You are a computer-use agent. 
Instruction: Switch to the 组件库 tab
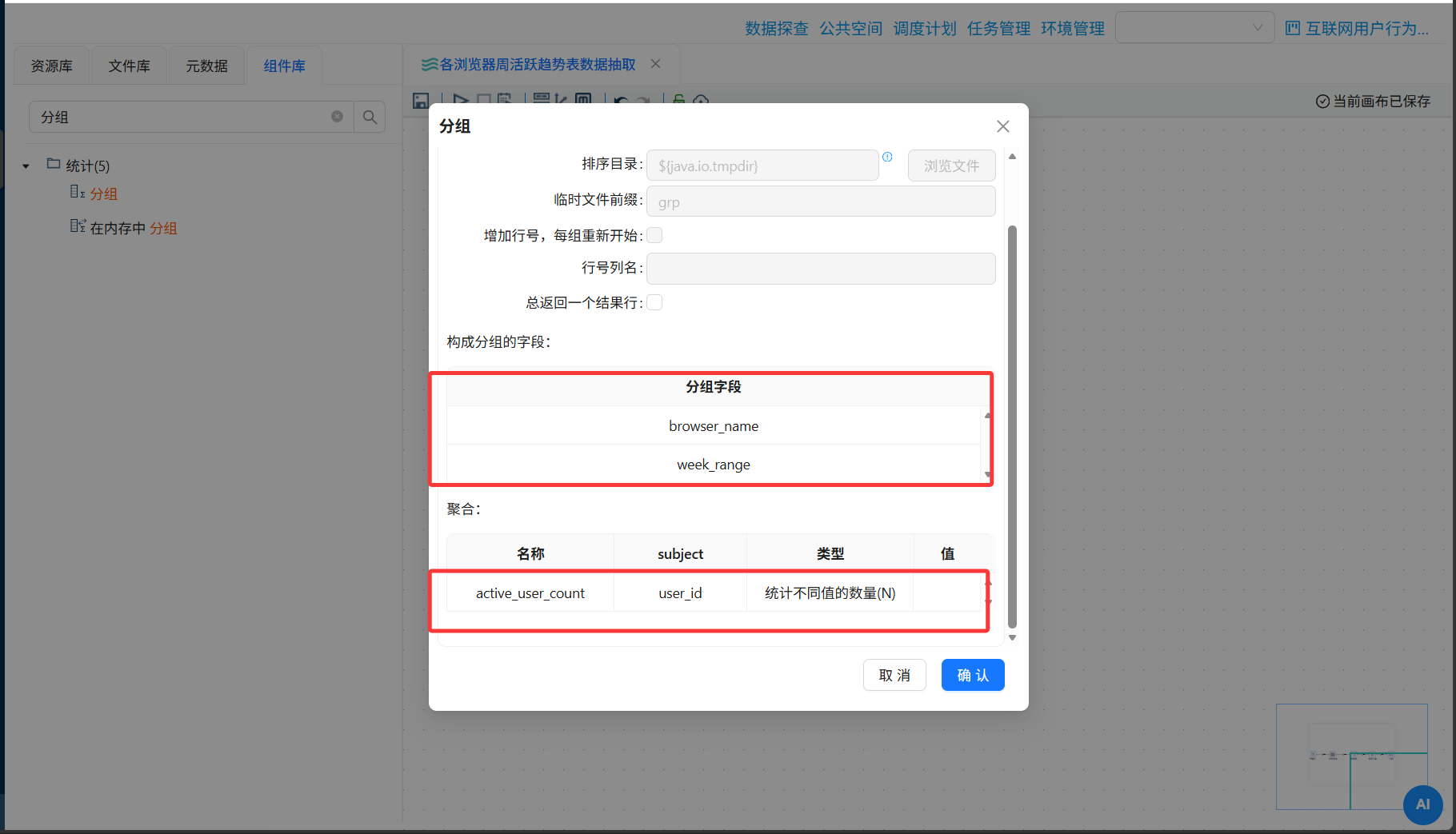(285, 66)
